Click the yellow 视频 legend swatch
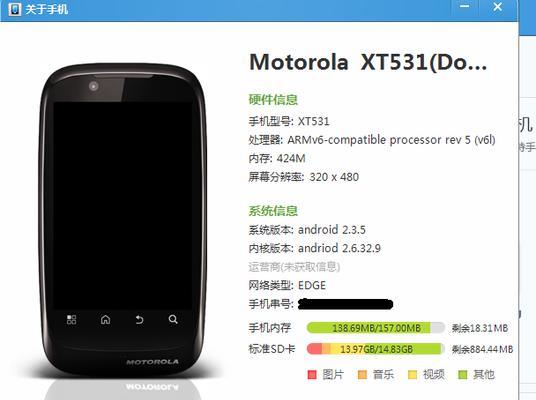Screen dimensions: 536x400 (413, 375)
